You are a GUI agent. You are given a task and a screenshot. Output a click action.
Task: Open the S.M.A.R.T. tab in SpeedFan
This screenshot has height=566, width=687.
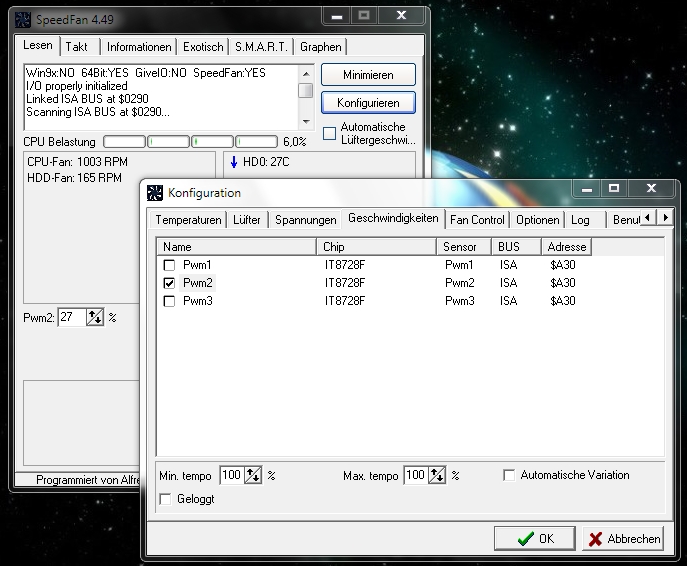coord(261,47)
